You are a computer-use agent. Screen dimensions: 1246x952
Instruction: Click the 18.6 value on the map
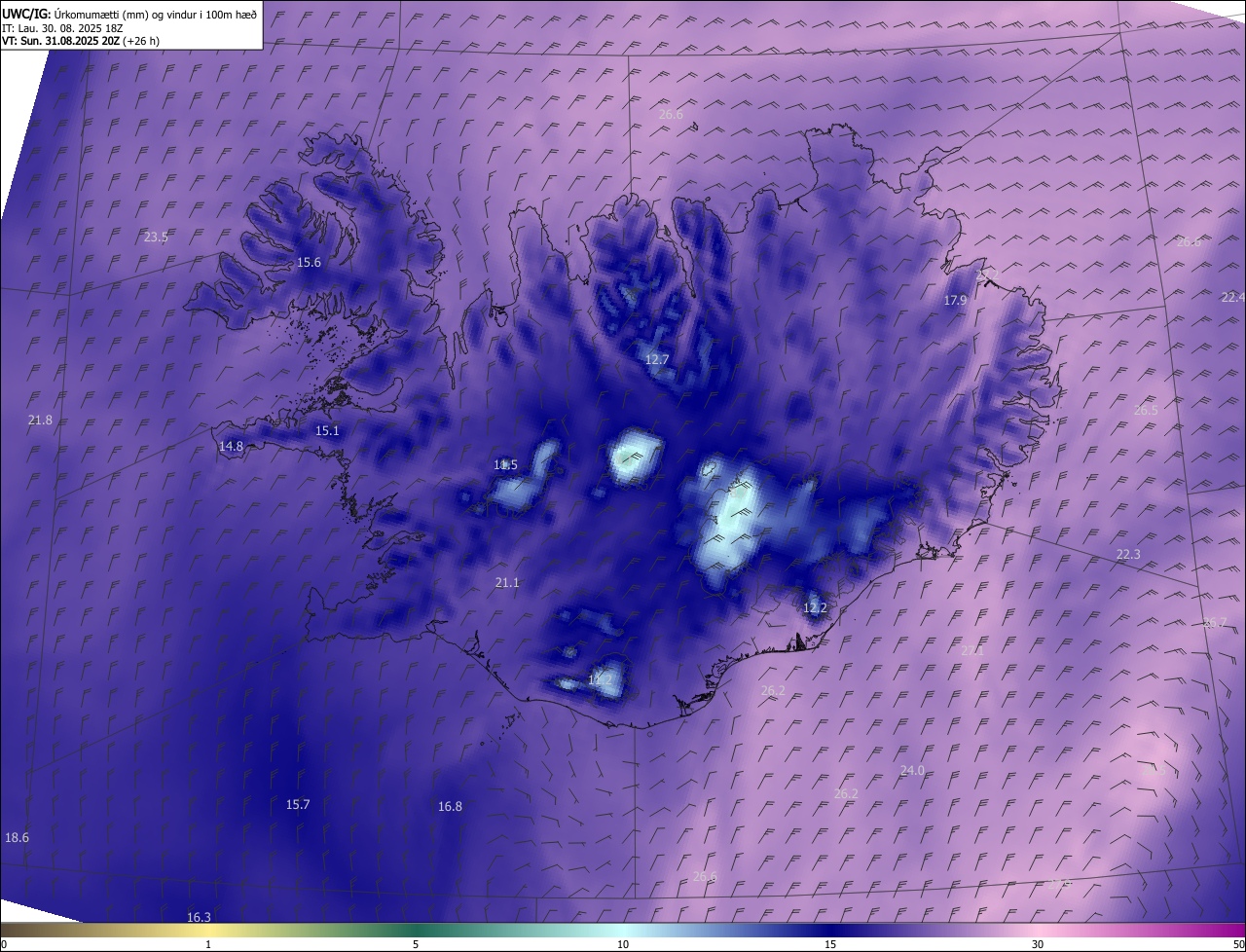(17, 838)
